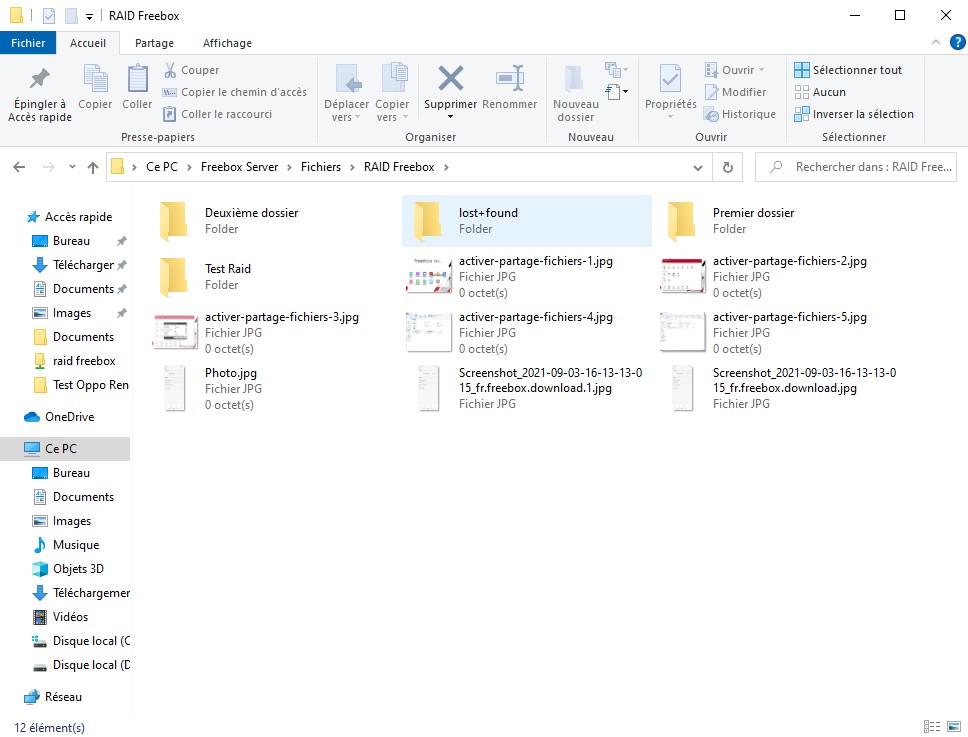Click the Coller paste icon
The height and width of the screenshot is (737, 968).
coord(137,79)
